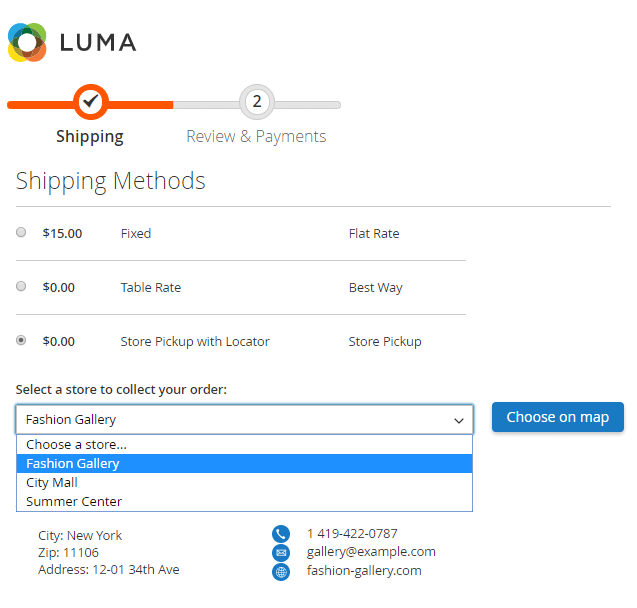Image resolution: width=637 pixels, height=608 pixels.
Task: Select Fashion Gallery highlighted option
Action: [x=72, y=463]
